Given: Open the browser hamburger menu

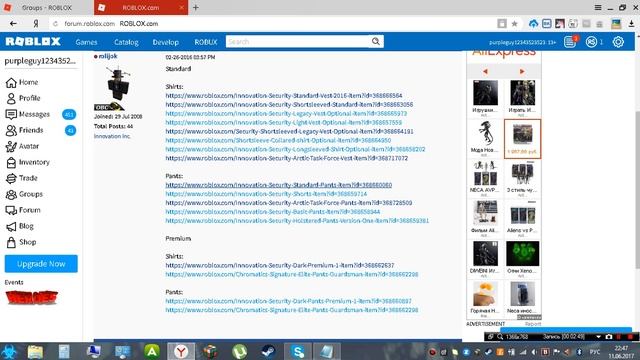Looking at the screenshot, I should [x=598, y=7].
